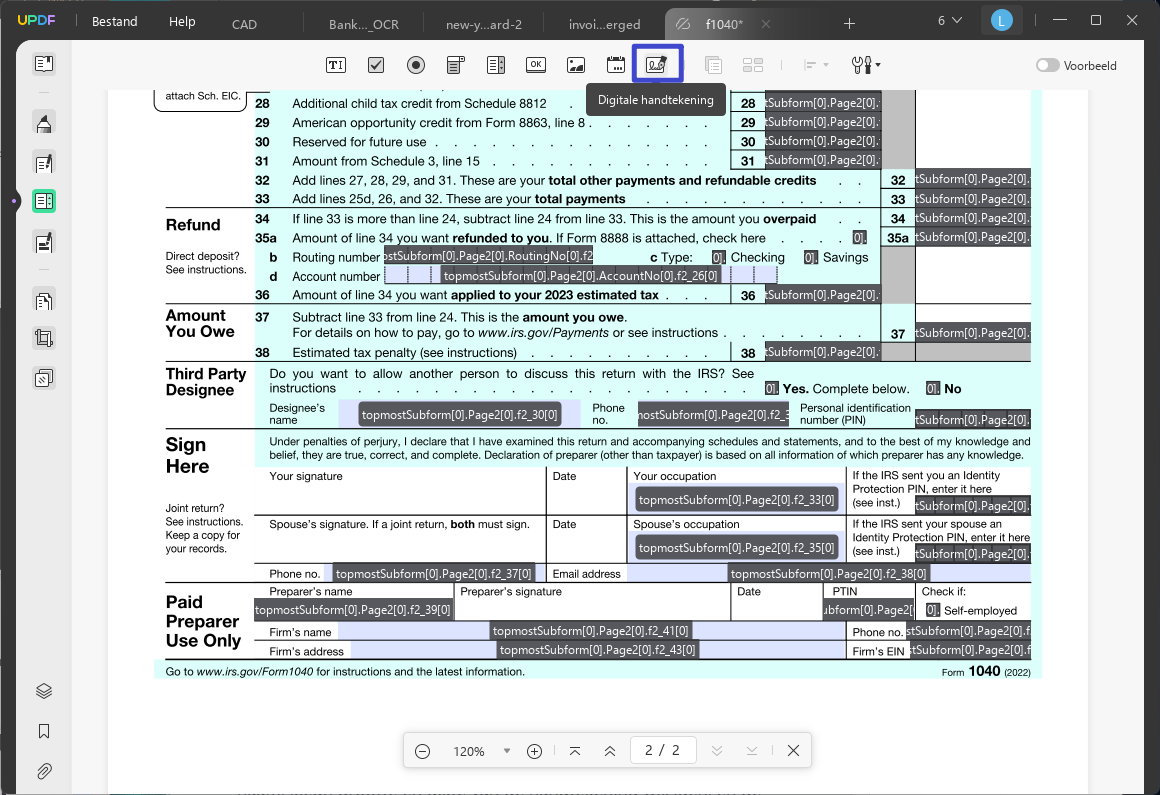The image size is (1160, 795).
Task: Check the Yes third party designee box
Action: pos(772,388)
